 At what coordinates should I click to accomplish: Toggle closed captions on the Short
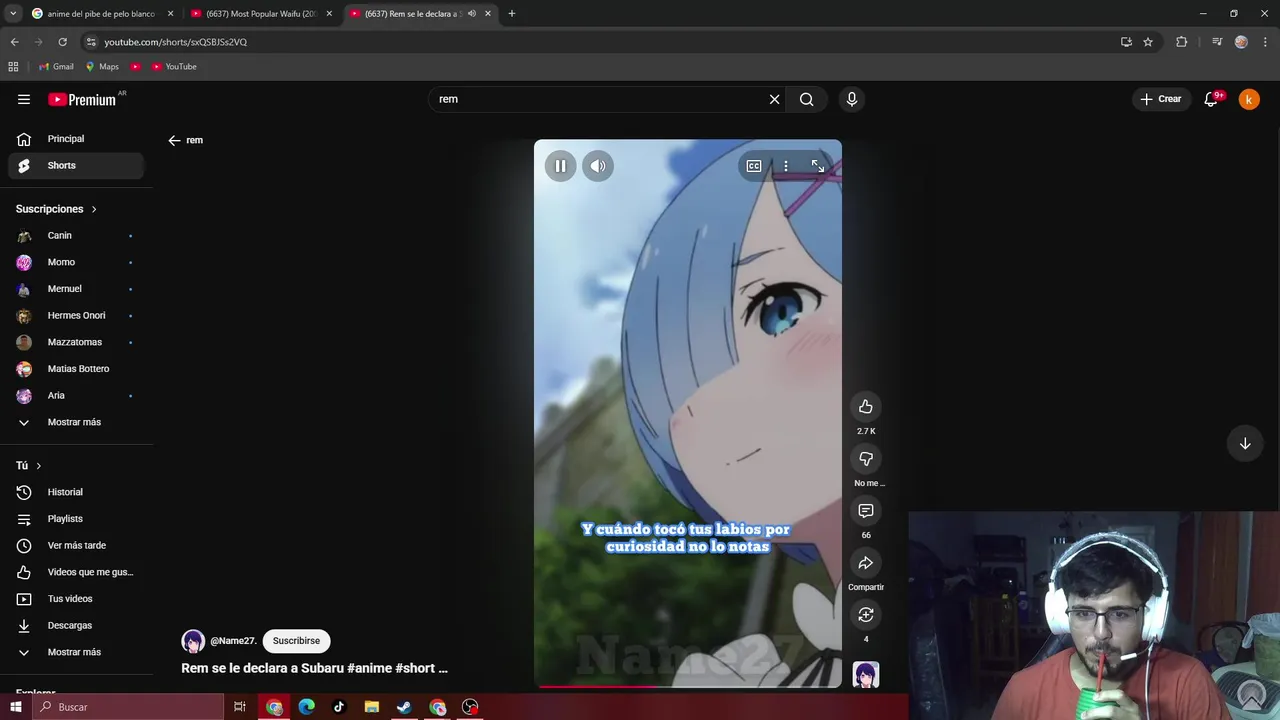point(754,166)
